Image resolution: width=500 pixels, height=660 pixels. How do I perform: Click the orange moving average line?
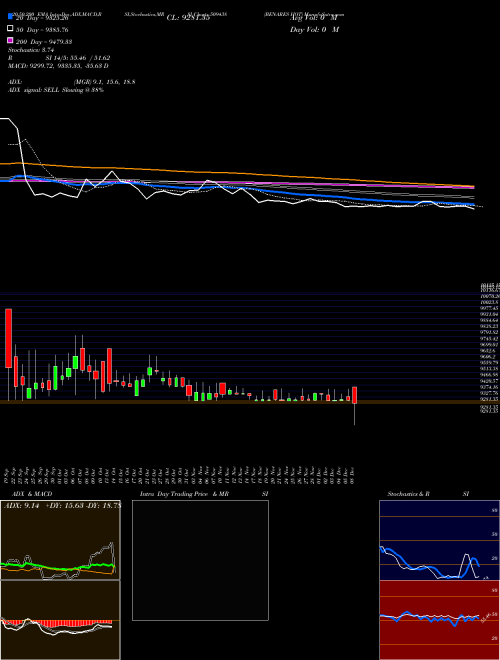pyautogui.click(x=236, y=173)
